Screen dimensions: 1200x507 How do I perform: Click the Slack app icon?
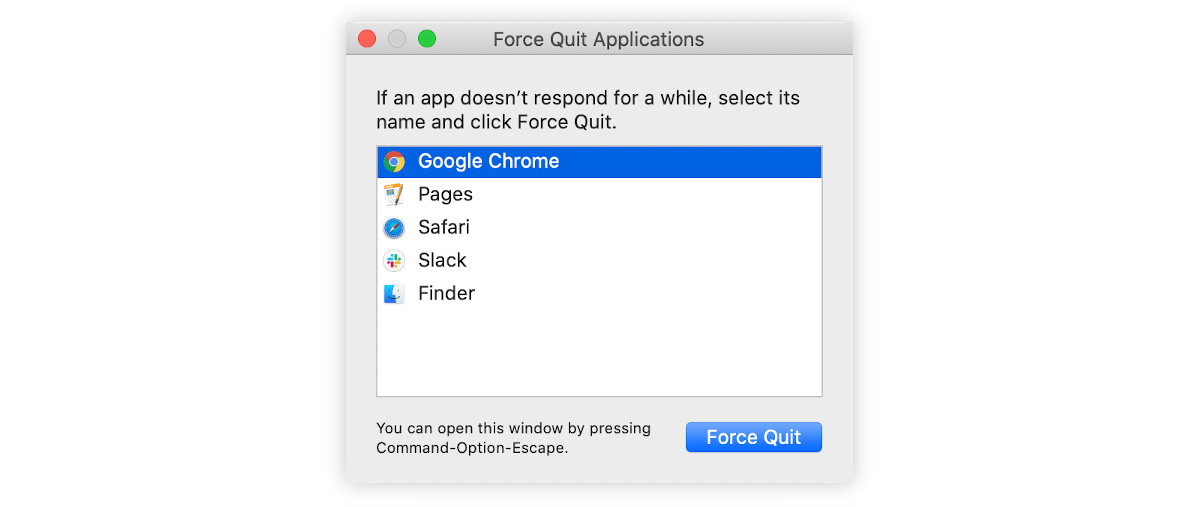394,260
